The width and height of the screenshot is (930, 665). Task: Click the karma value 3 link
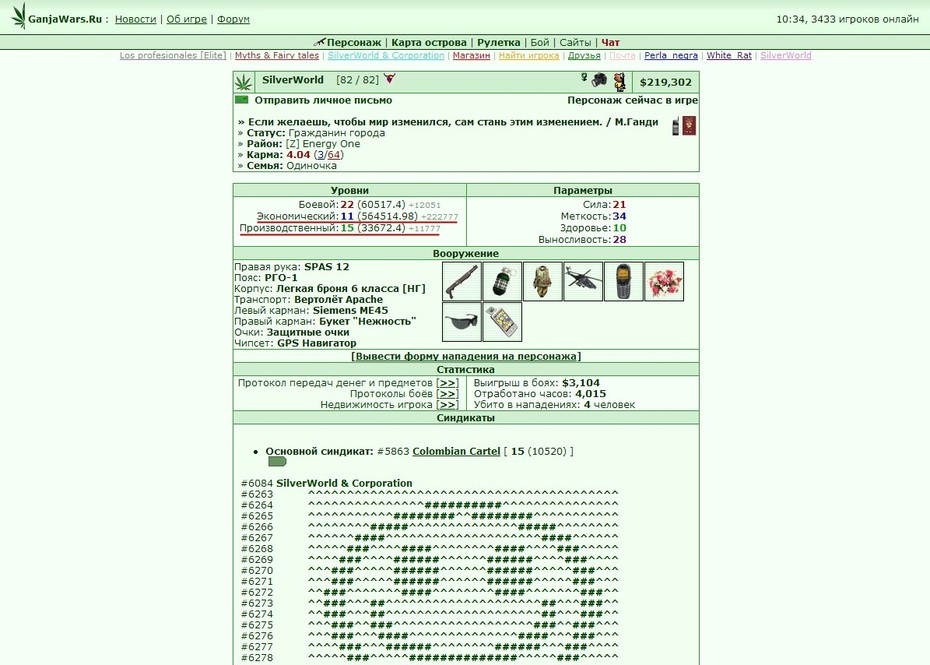(x=320, y=154)
